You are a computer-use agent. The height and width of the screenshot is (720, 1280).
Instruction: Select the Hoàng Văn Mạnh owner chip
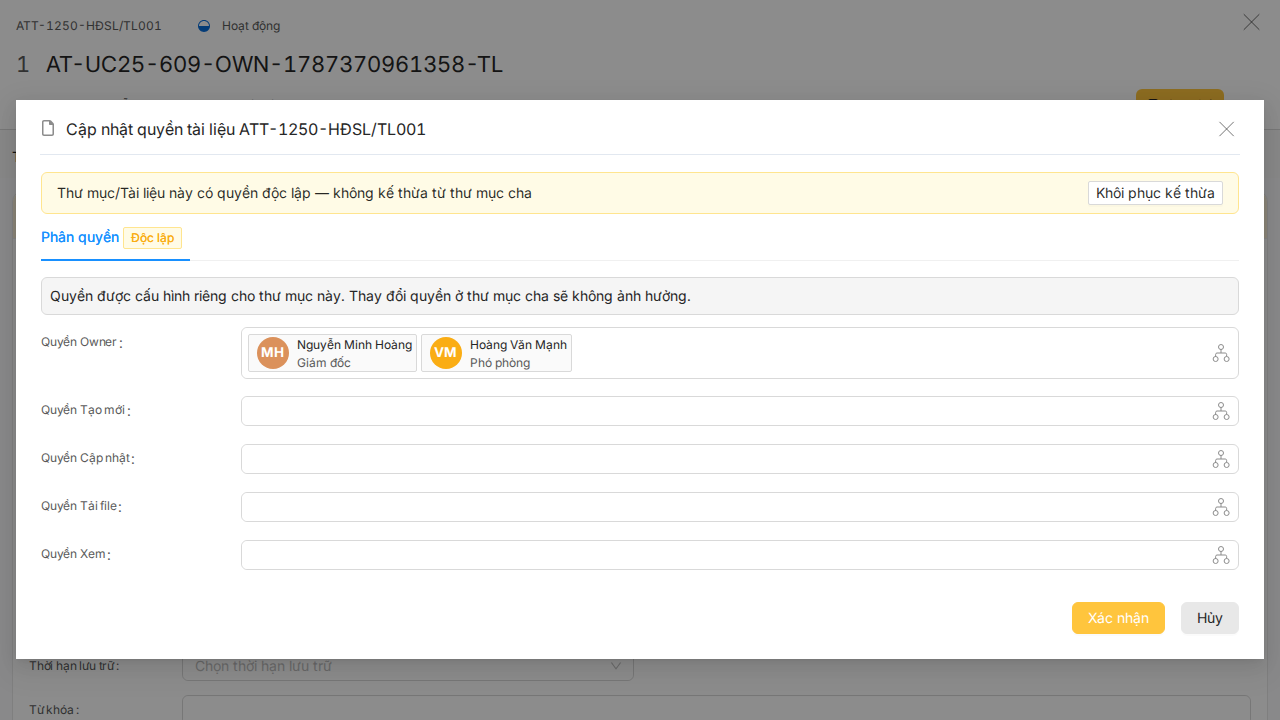coord(496,353)
